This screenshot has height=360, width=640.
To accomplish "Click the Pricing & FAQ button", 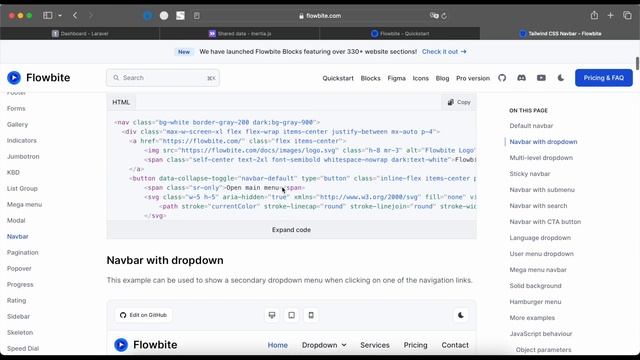I will point(604,78).
